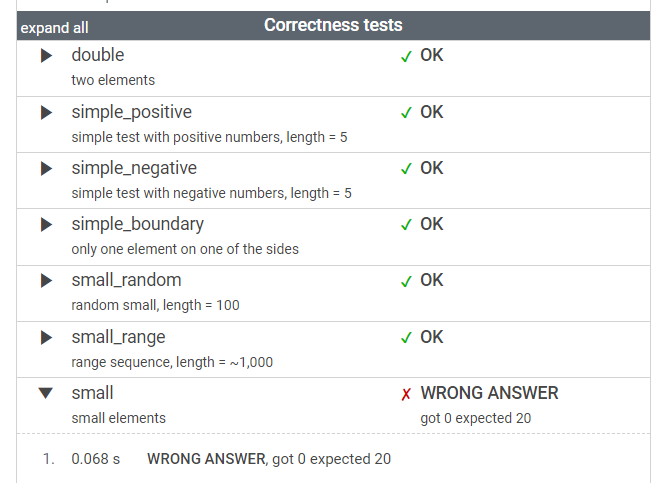Click WRONG ANSWER status on small test

pyautogui.click(x=489, y=393)
